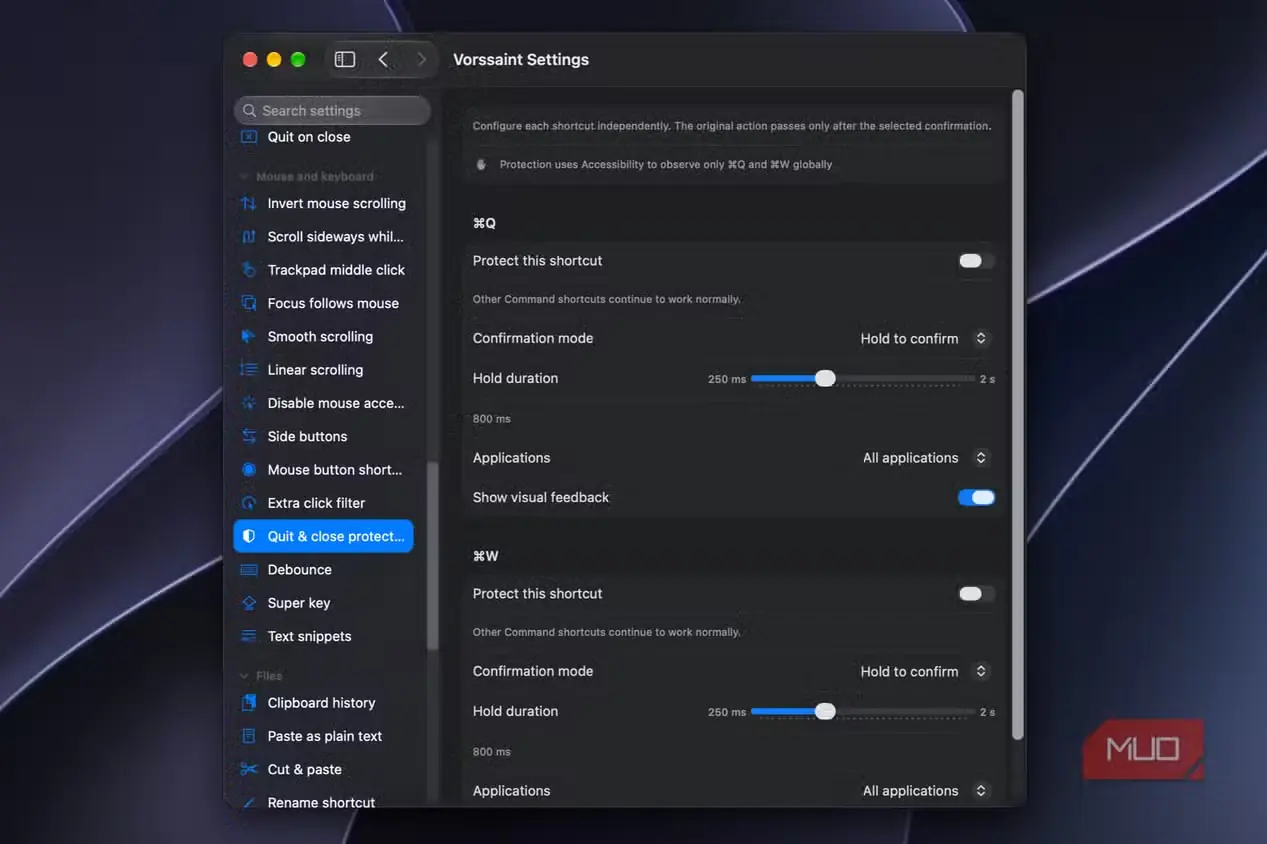The height and width of the screenshot is (844, 1267).
Task: Select the Disable mouse acceleration icon
Action: point(249,403)
